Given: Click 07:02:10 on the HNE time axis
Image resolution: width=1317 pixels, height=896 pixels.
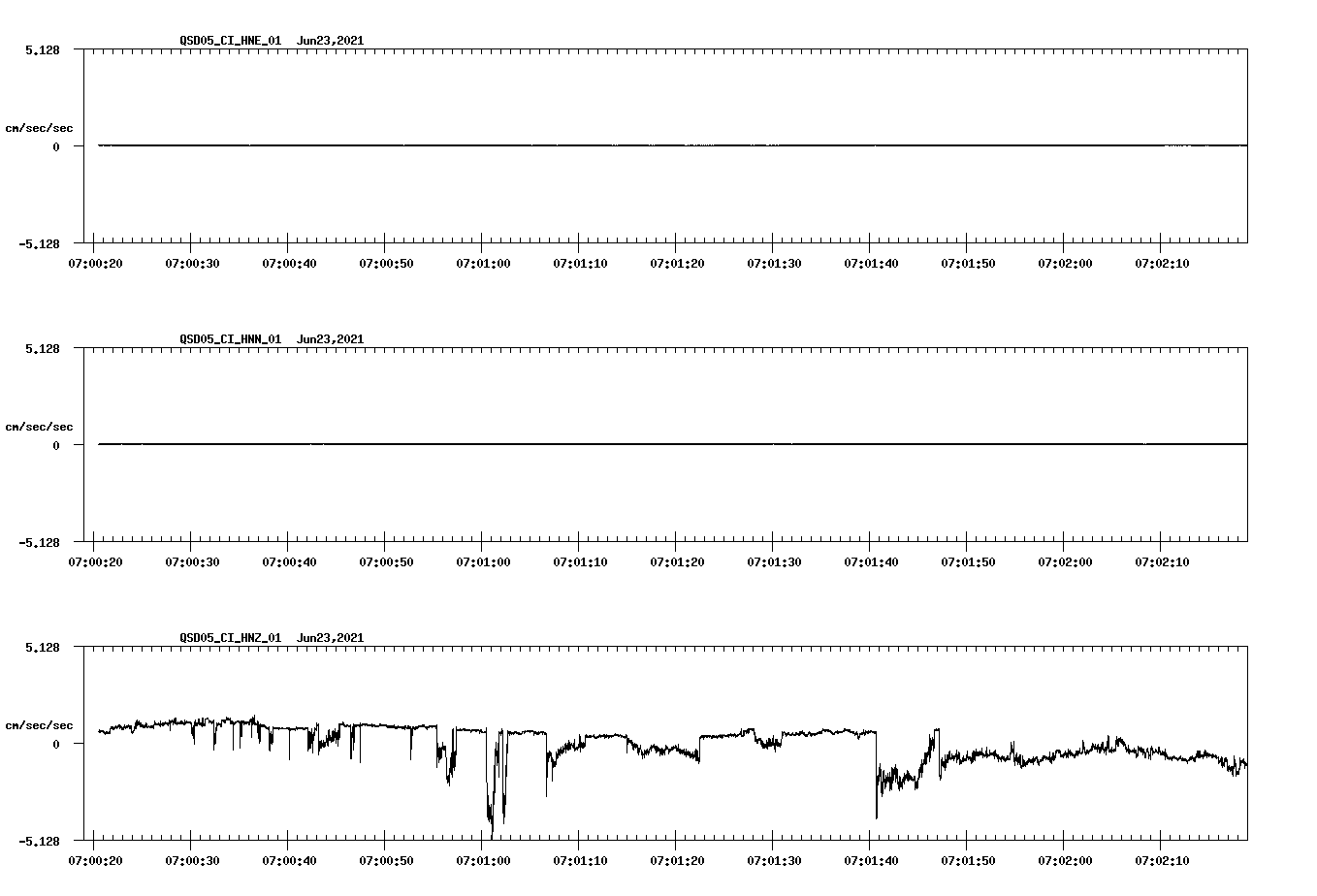Looking at the screenshot, I should (1162, 264).
